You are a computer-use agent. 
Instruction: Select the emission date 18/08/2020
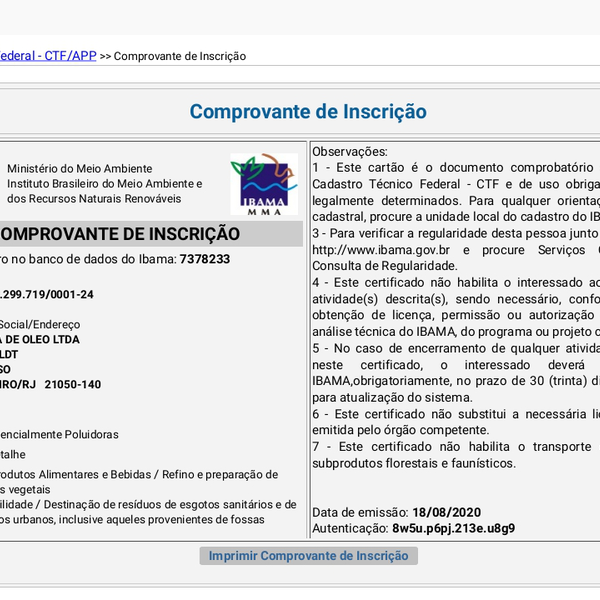pos(447,512)
